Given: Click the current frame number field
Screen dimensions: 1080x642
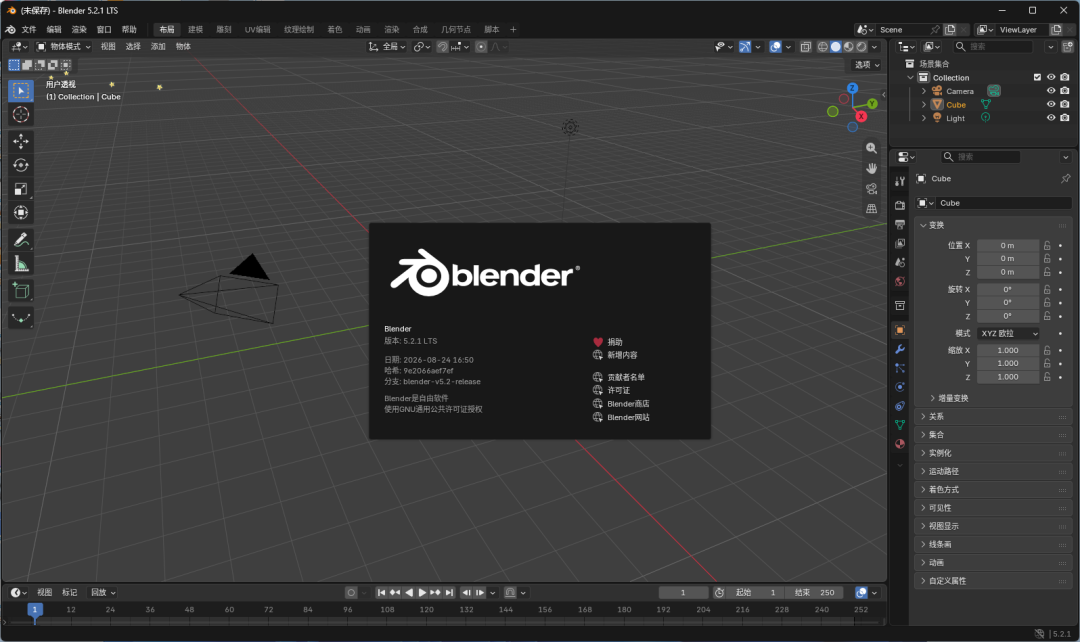Looking at the screenshot, I should click(683, 592).
